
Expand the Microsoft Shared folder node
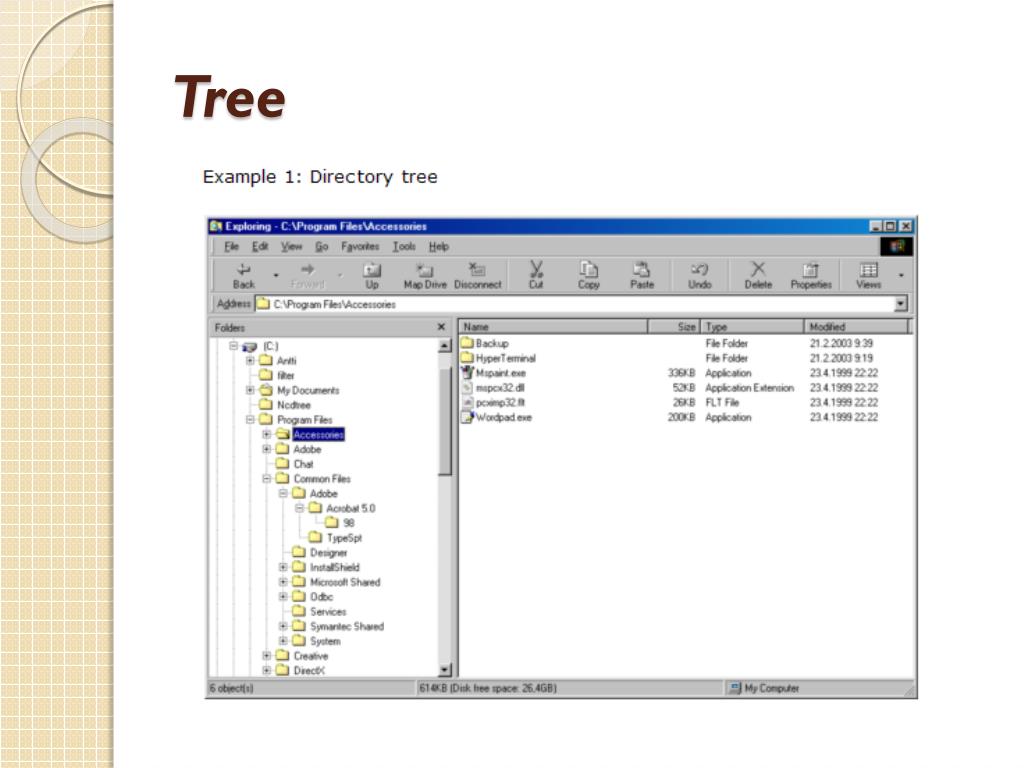(x=284, y=582)
